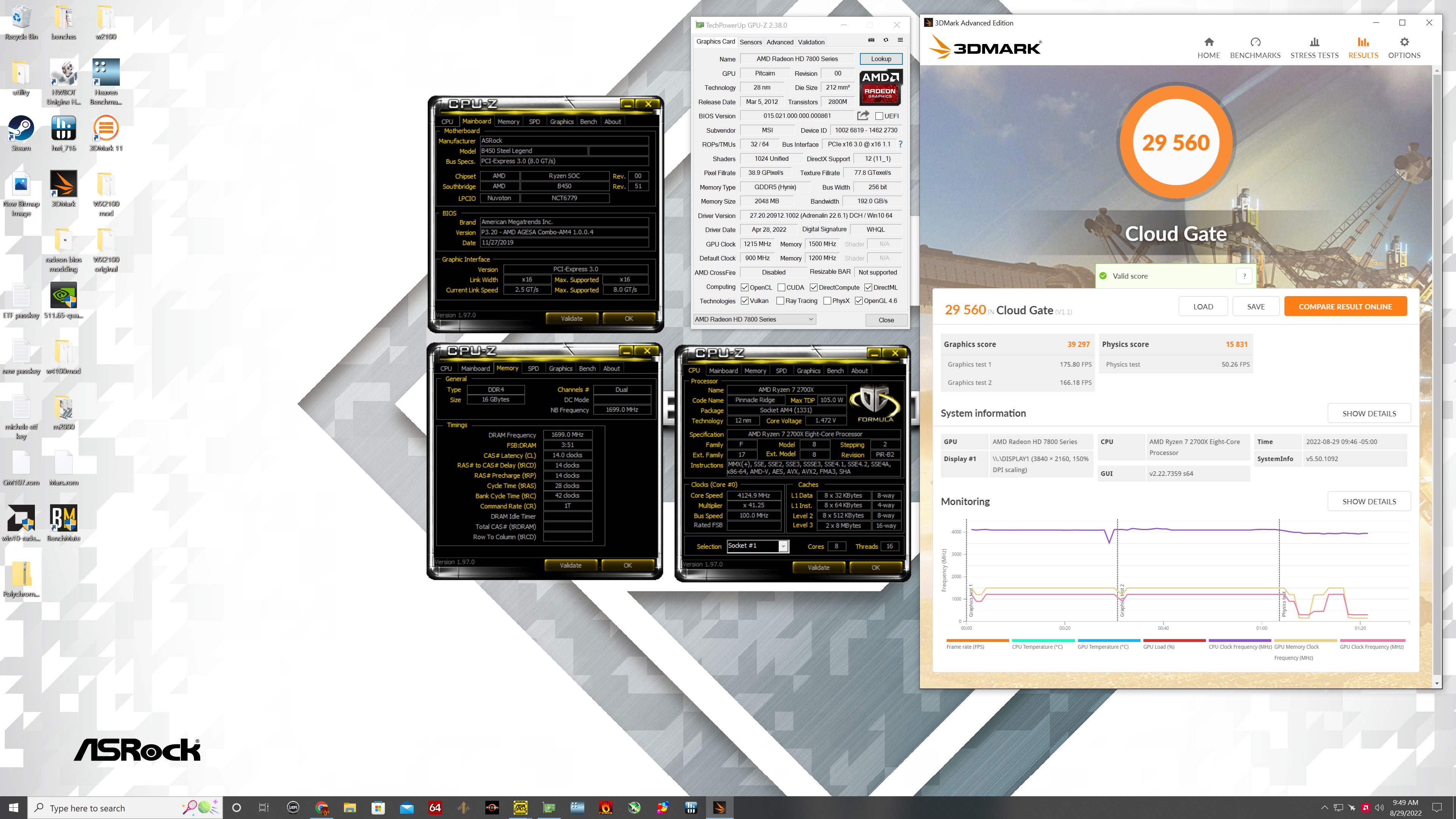The image size is (1456, 819).
Task: Toggle OpenCL checkbox in GPU-Z
Action: pos(744,287)
